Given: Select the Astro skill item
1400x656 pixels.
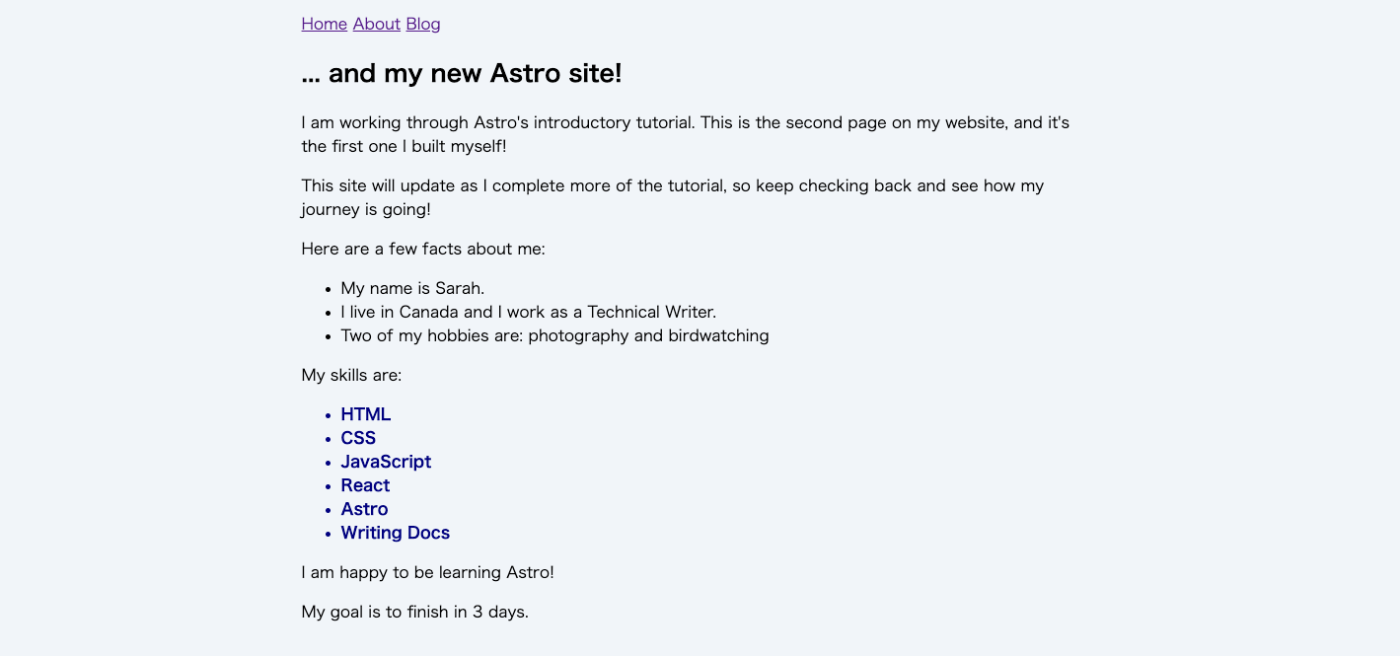Looking at the screenshot, I should pos(364,509).
